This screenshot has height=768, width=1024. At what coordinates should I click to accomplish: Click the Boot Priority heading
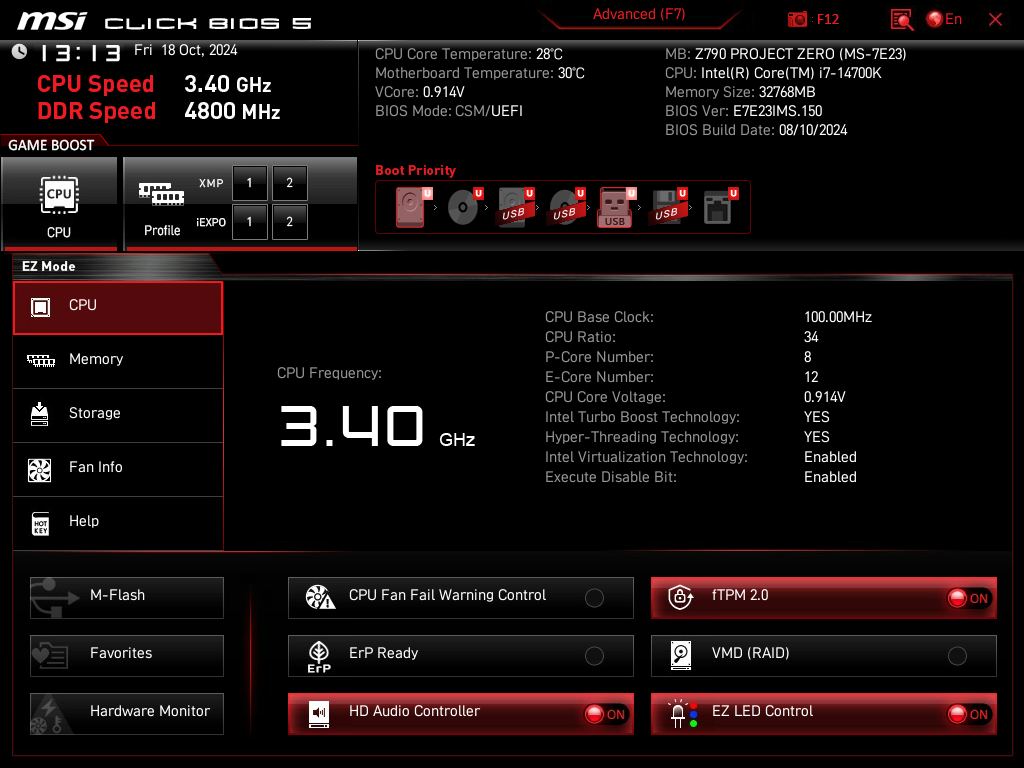pos(415,170)
